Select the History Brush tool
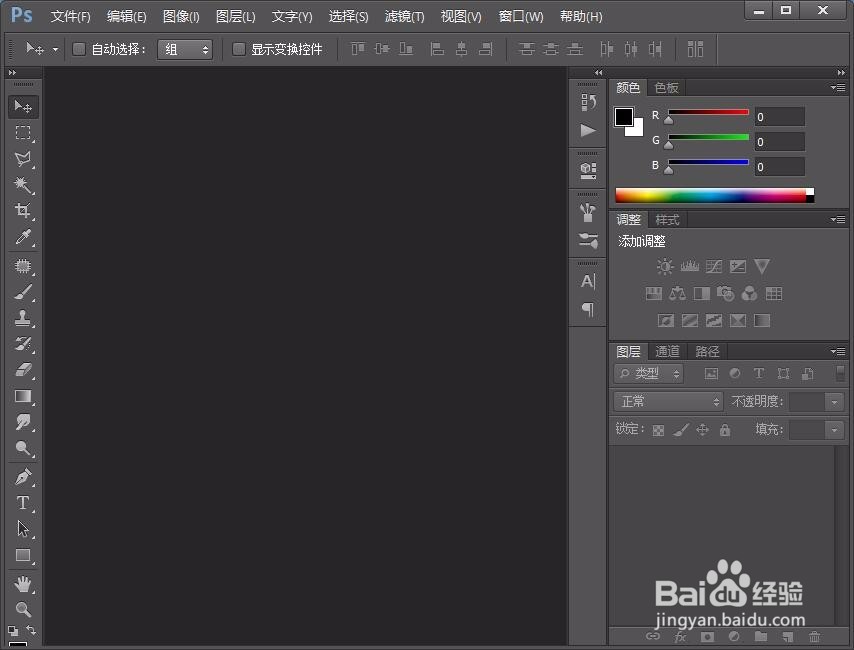Image resolution: width=854 pixels, height=650 pixels. click(23, 344)
